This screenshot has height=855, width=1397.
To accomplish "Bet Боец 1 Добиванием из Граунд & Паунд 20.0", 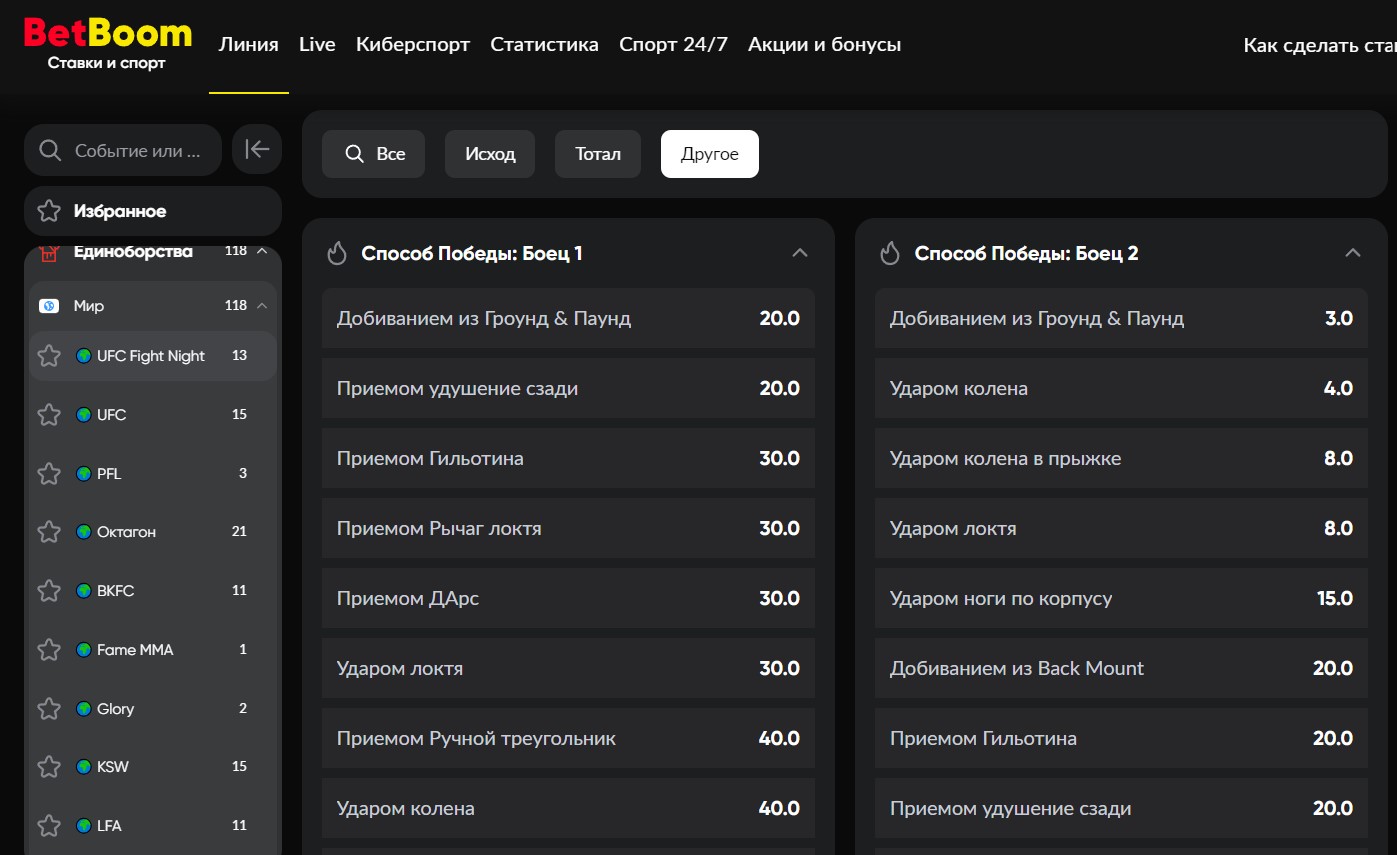I will tap(568, 318).
